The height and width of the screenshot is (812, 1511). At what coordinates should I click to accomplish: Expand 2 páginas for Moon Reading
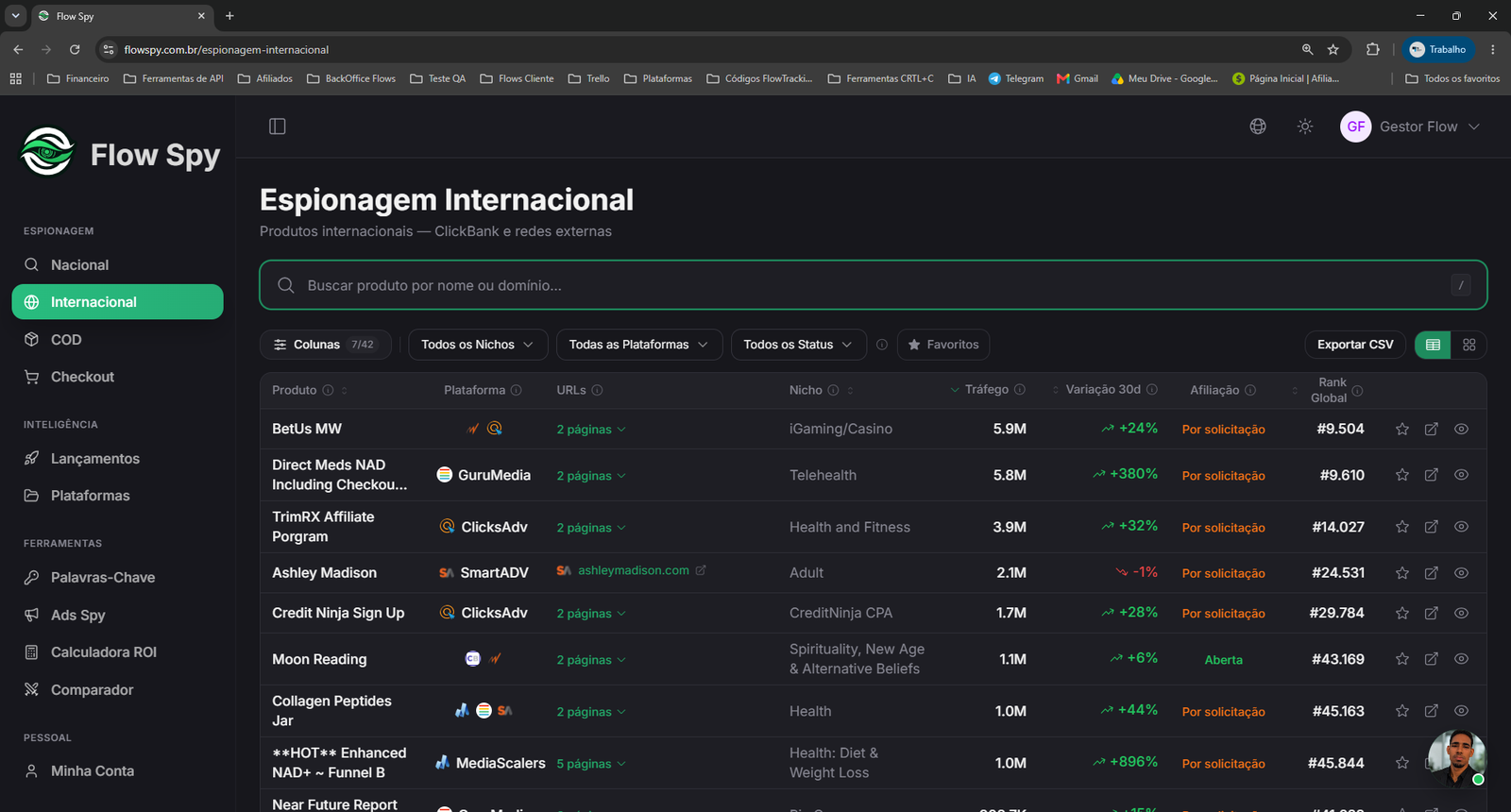coord(591,660)
